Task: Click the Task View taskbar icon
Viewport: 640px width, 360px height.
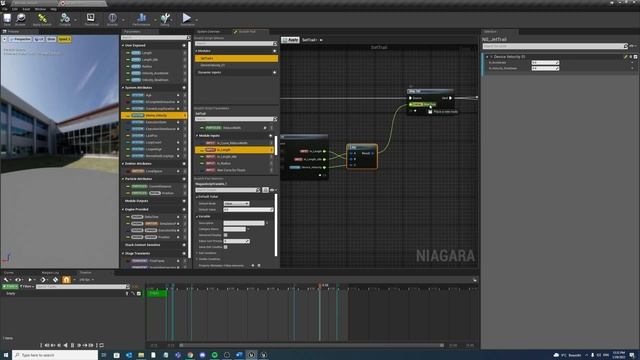Action: pos(104,355)
